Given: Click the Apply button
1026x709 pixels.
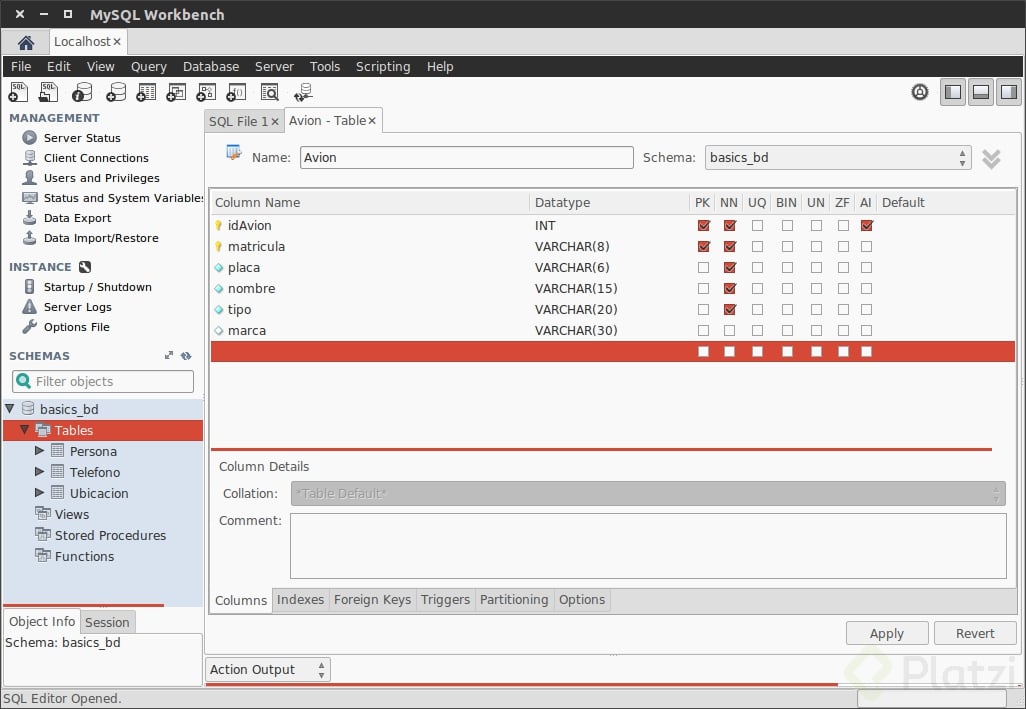Looking at the screenshot, I should point(887,633).
